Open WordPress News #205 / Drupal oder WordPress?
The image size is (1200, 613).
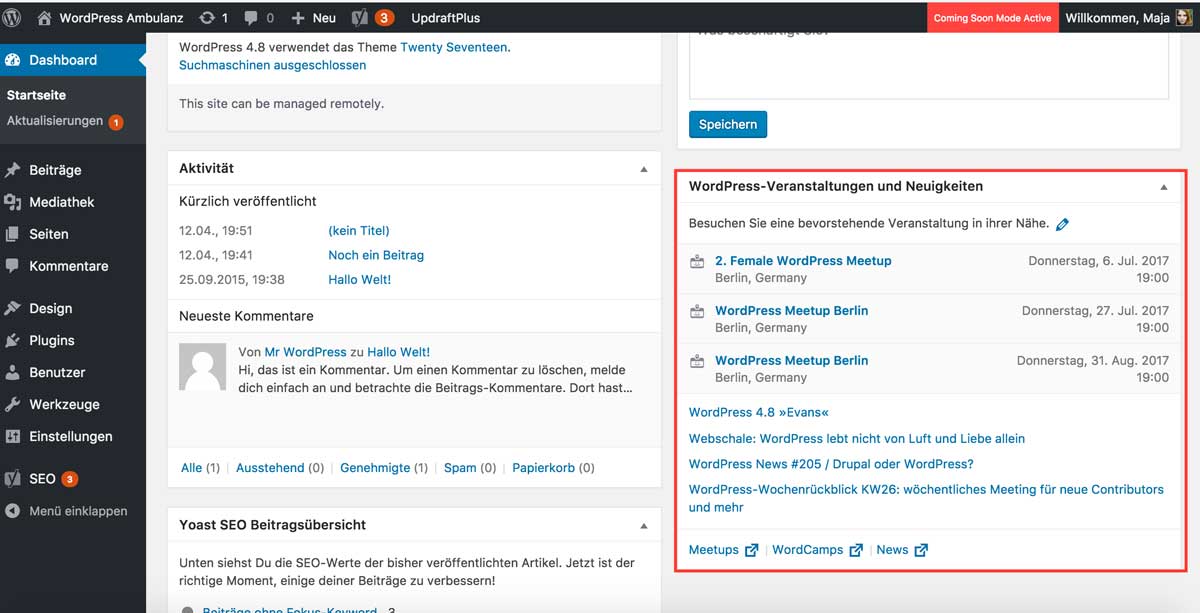[831, 464]
